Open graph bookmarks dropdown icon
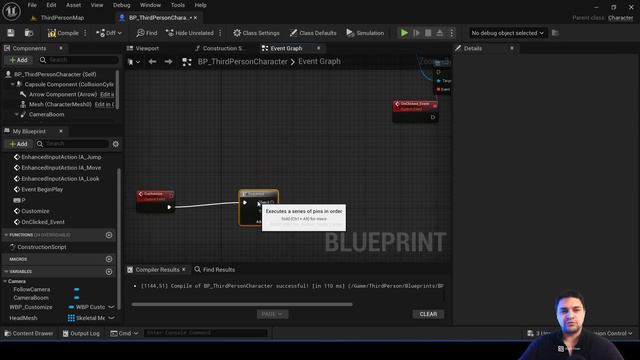Image resolution: width=640 pixels, height=360 pixels. pos(133,62)
